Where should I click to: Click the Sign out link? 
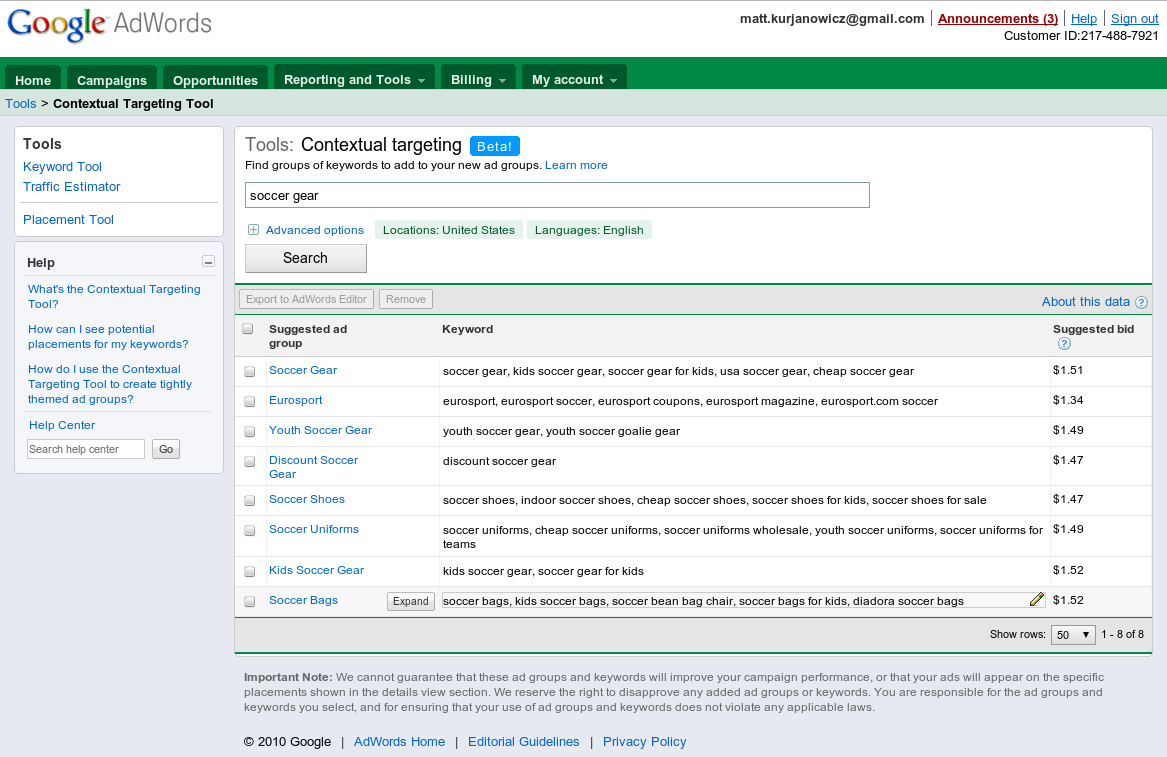click(x=1134, y=19)
